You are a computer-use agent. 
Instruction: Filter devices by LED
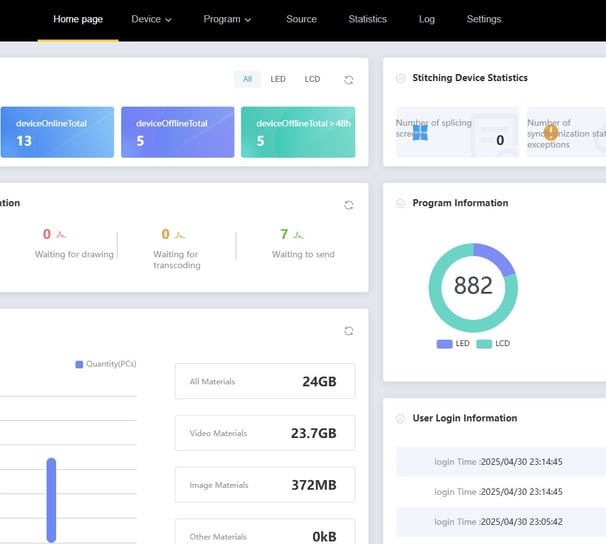(x=278, y=79)
